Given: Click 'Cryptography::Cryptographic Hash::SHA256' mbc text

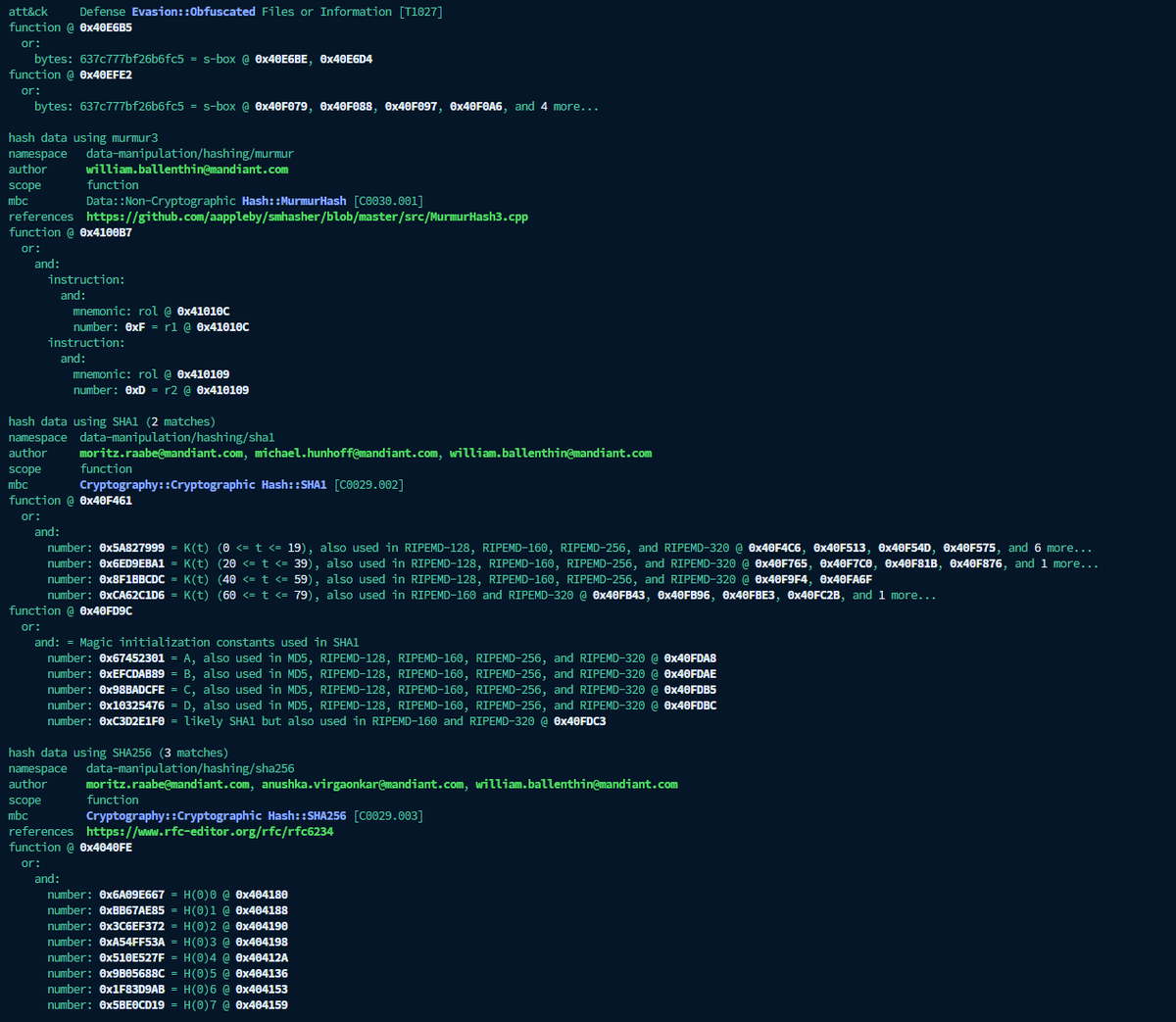Looking at the screenshot, I should 216,815.
